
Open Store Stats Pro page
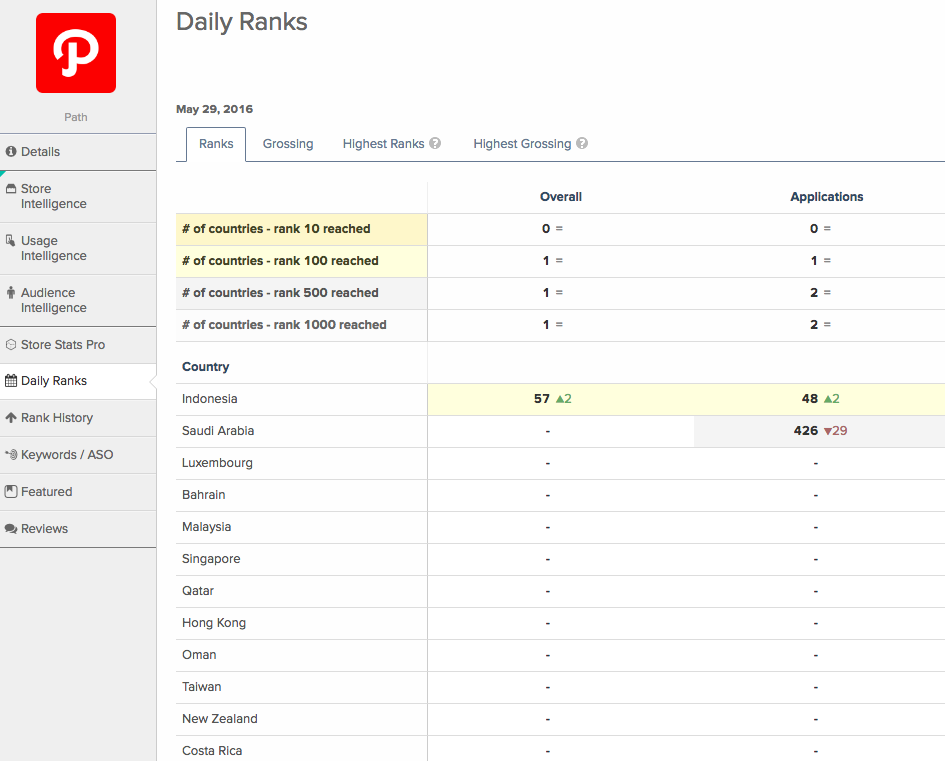78,345
